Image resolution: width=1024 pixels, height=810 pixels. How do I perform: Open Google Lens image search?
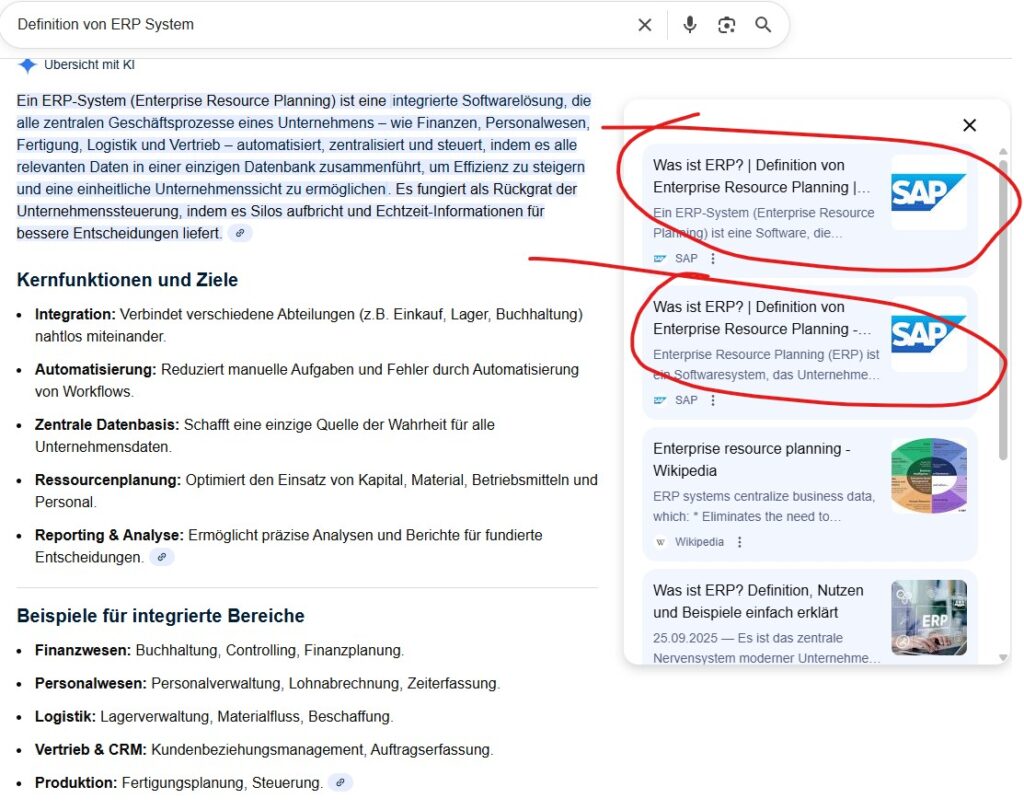point(727,25)
